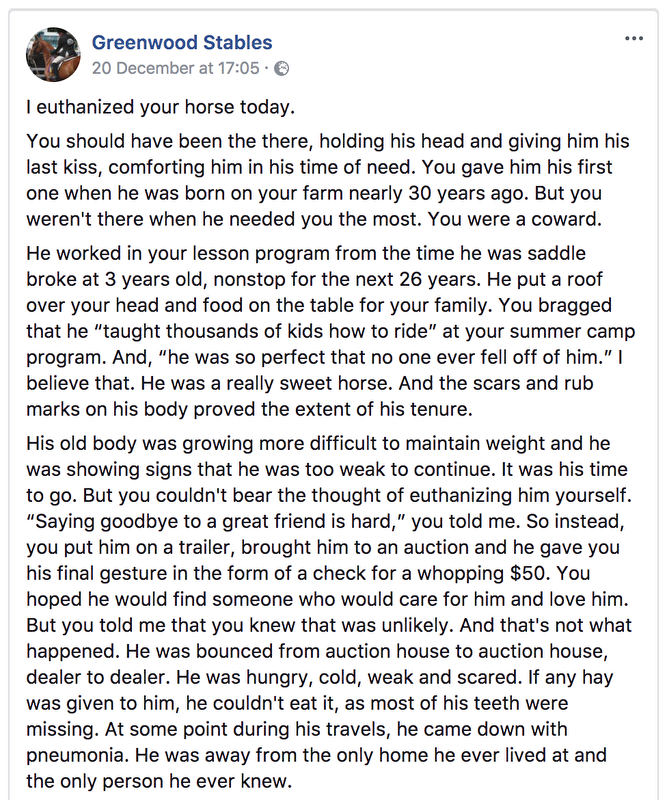This screenshot has width=667, height=800.
Task: Click the final line "the only person he ever knew"
Action: 156,782
